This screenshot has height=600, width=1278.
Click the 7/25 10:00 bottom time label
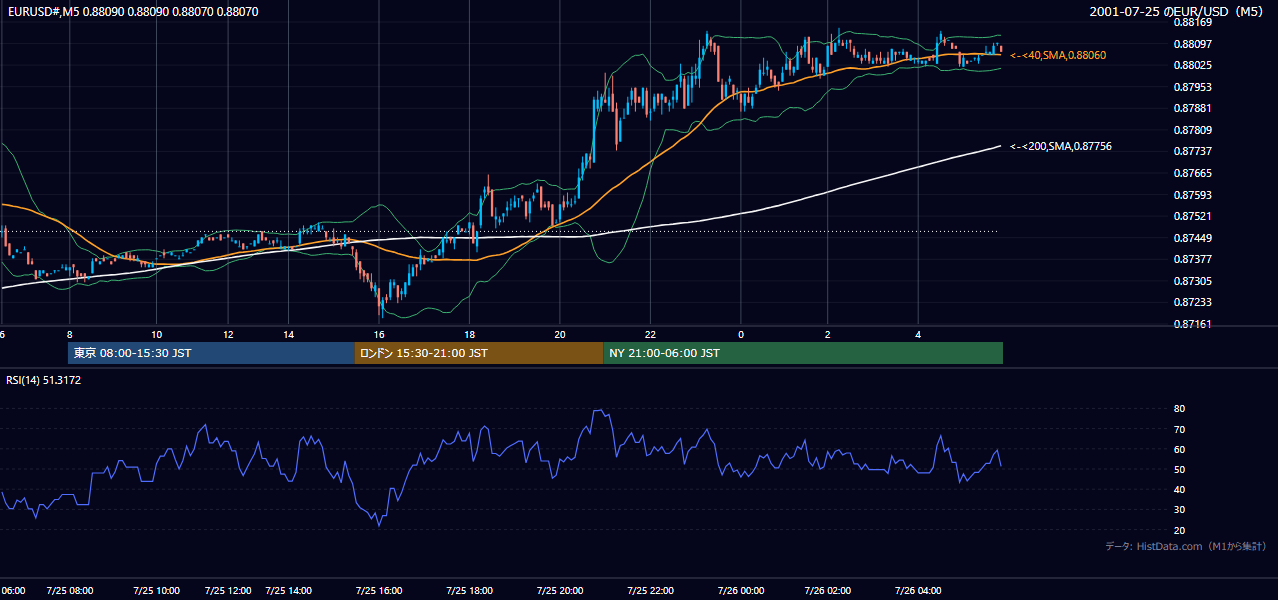[x=156, y=590]
